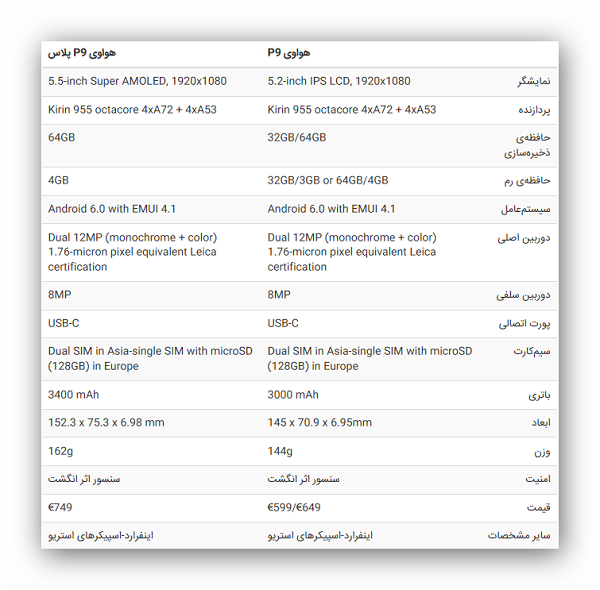
Task: Click the نمایشگر row label
Action: click(x=534, y=81)
